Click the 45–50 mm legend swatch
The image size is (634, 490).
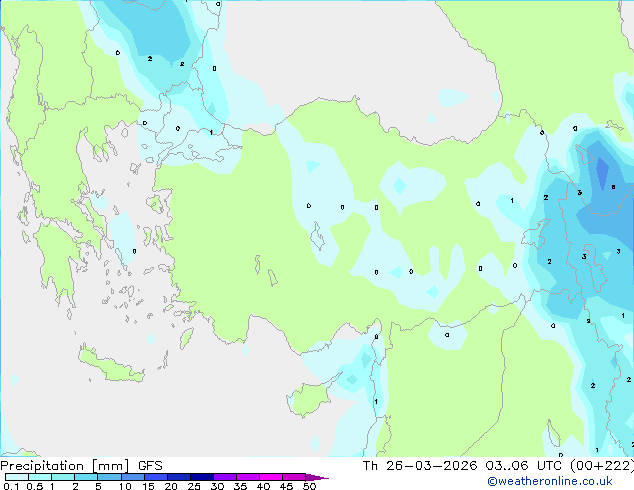pyautogui.click(x=294, y=477)
